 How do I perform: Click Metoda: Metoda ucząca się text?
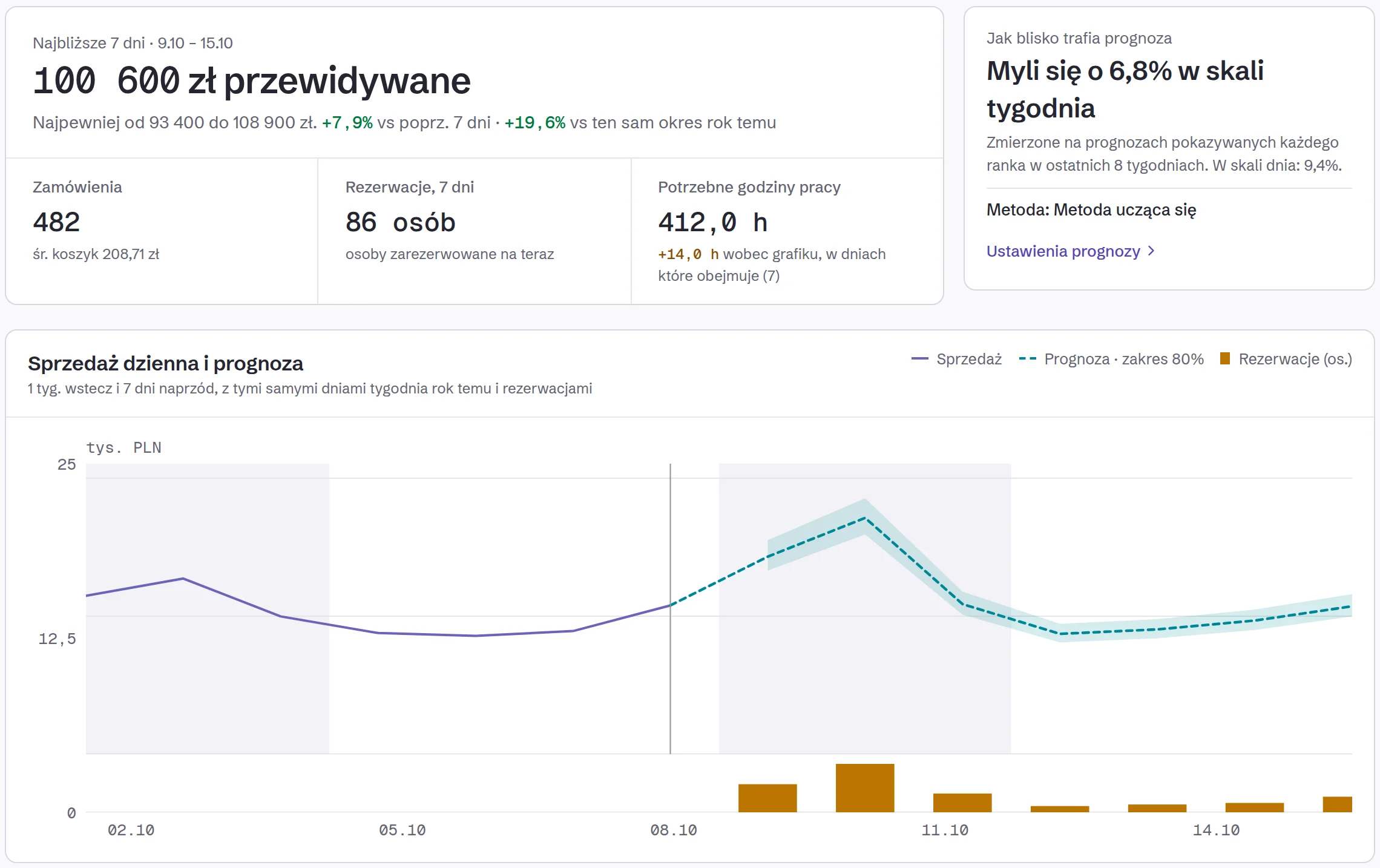(x=1091, y=210)
